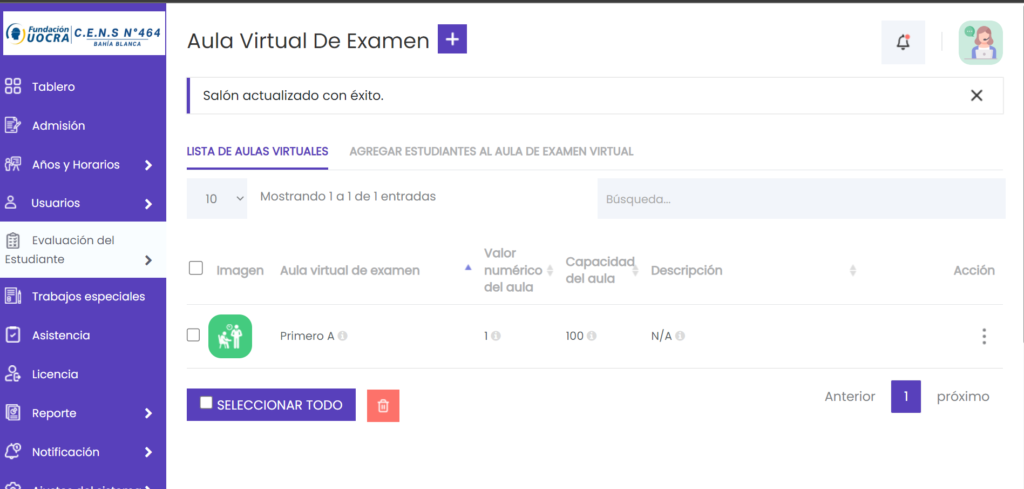The image size is (1024, 489).
Task: Expand the Años y Horarios chevron
Action: click(x=148, y=165)
